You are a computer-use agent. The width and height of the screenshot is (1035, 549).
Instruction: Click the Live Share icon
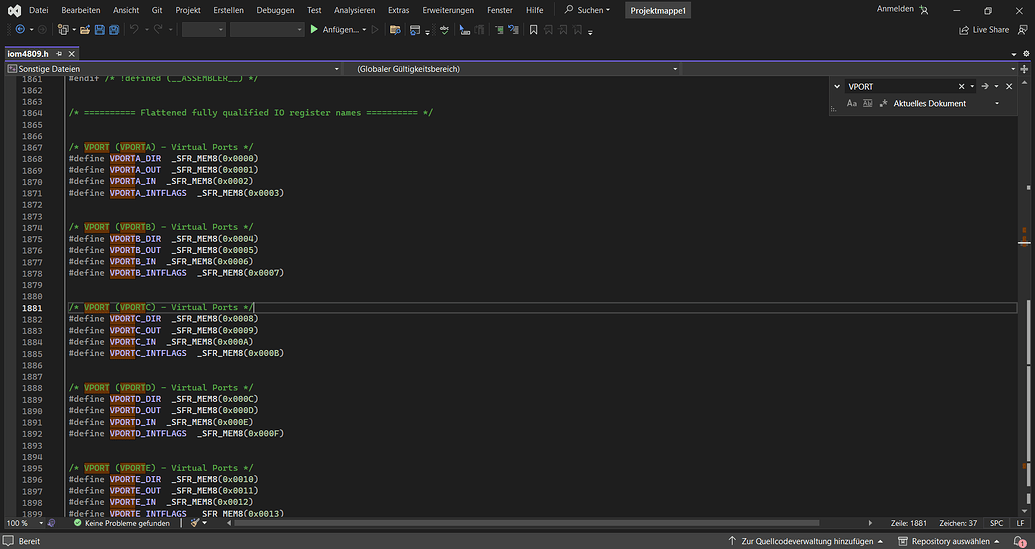coord(964,30)
